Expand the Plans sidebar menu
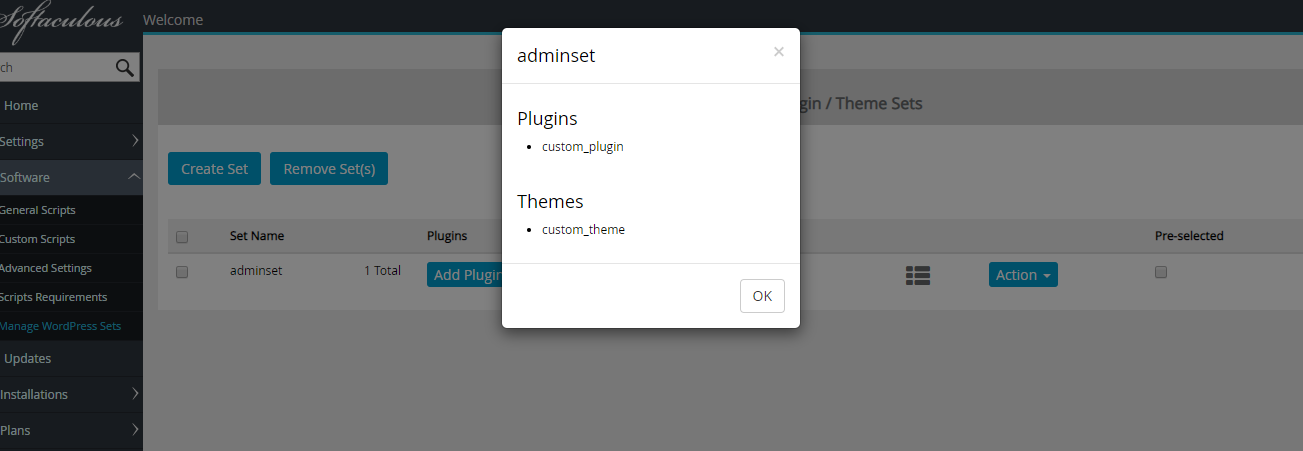1303x451 pixels. (x=71, y=431)
